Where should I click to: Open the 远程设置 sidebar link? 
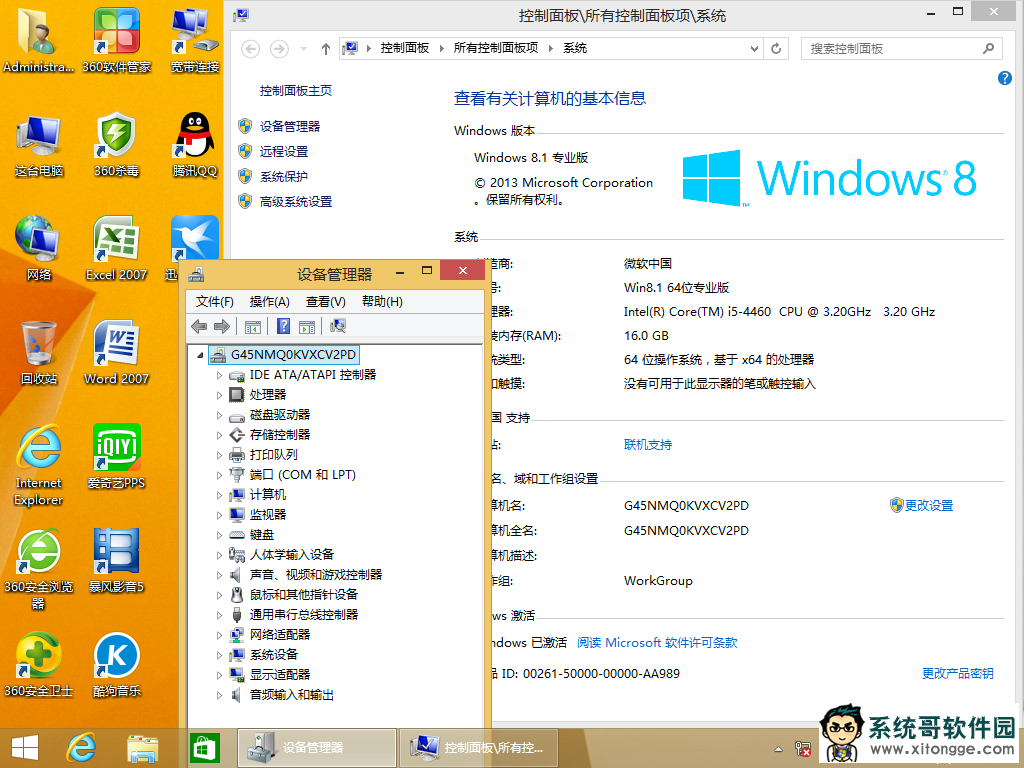[x=283, y=152]
